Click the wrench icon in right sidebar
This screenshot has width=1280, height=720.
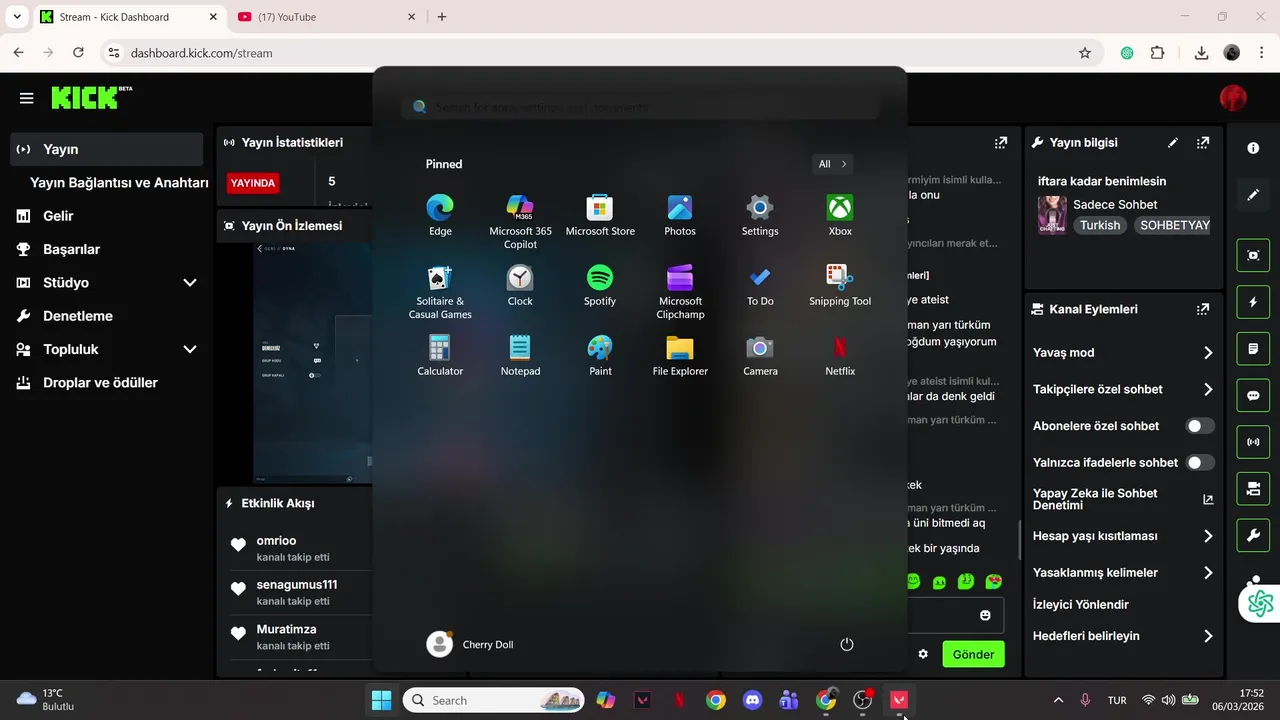pos(1253,535)
